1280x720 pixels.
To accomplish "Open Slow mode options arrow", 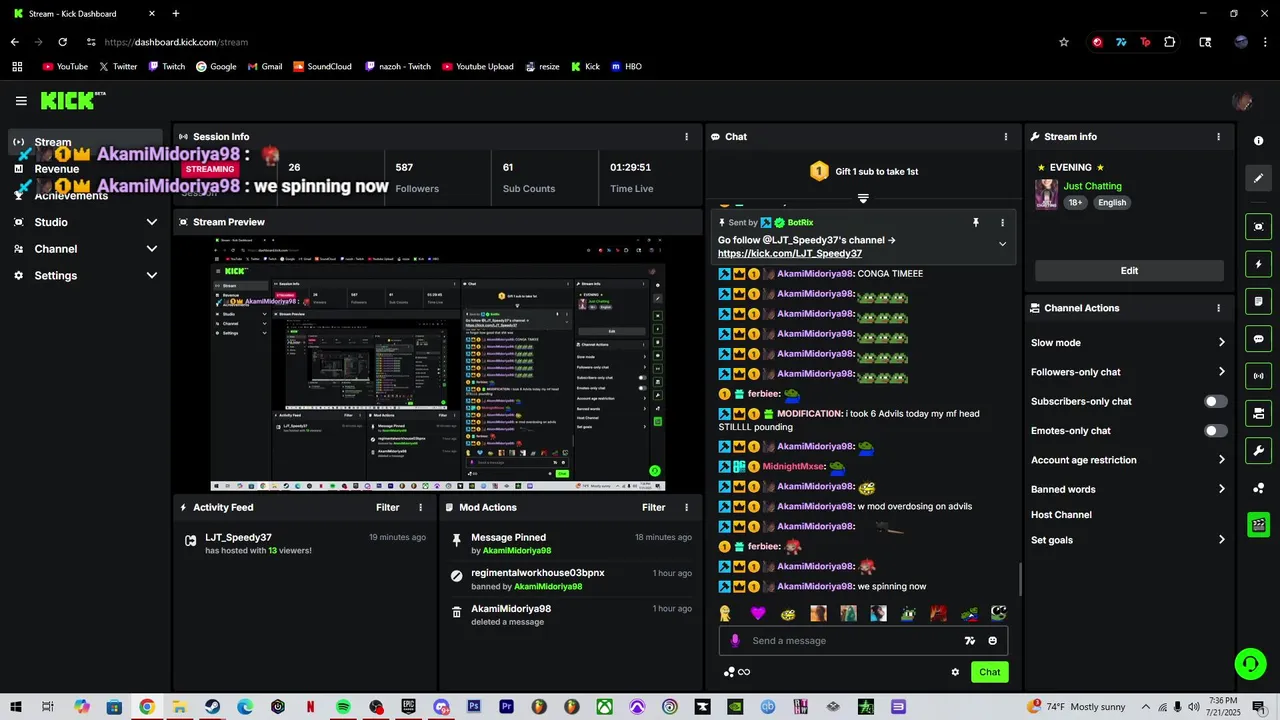I will pos(1221,343).
